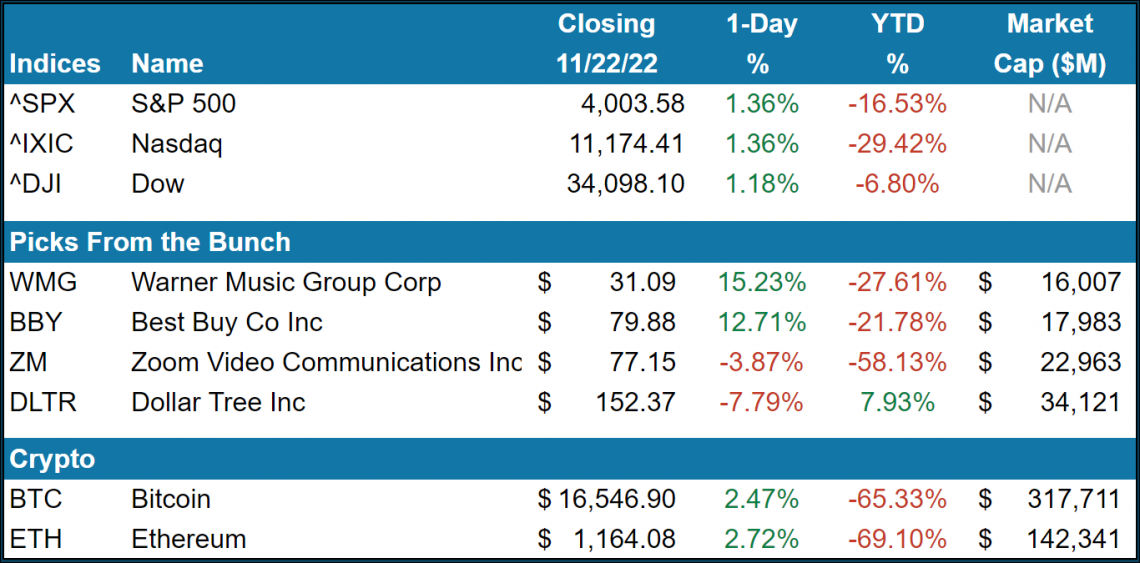Select Zoom Video Communications Inc cell
This screenshot has width=1140, height=563.
pyautogui.click(x=326, y=363)
